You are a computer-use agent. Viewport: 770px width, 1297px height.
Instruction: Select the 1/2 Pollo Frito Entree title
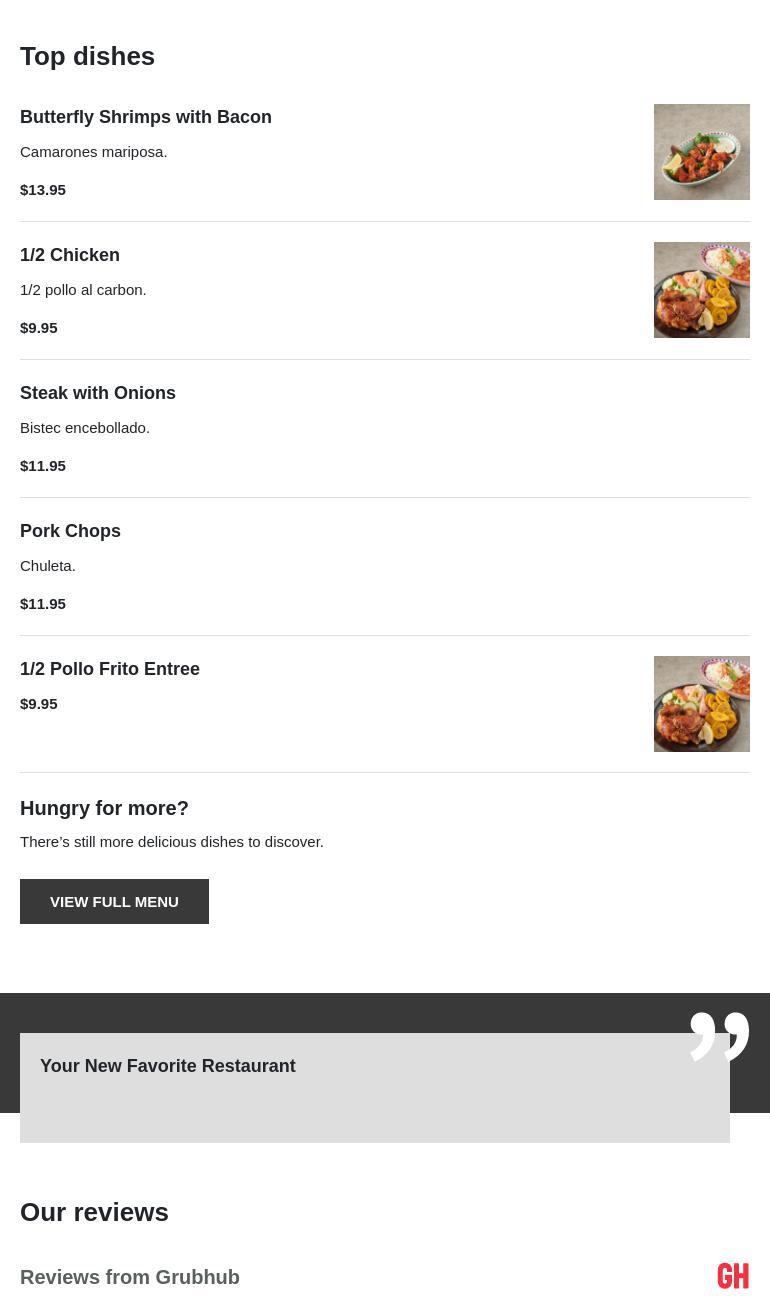click(110, 669)
